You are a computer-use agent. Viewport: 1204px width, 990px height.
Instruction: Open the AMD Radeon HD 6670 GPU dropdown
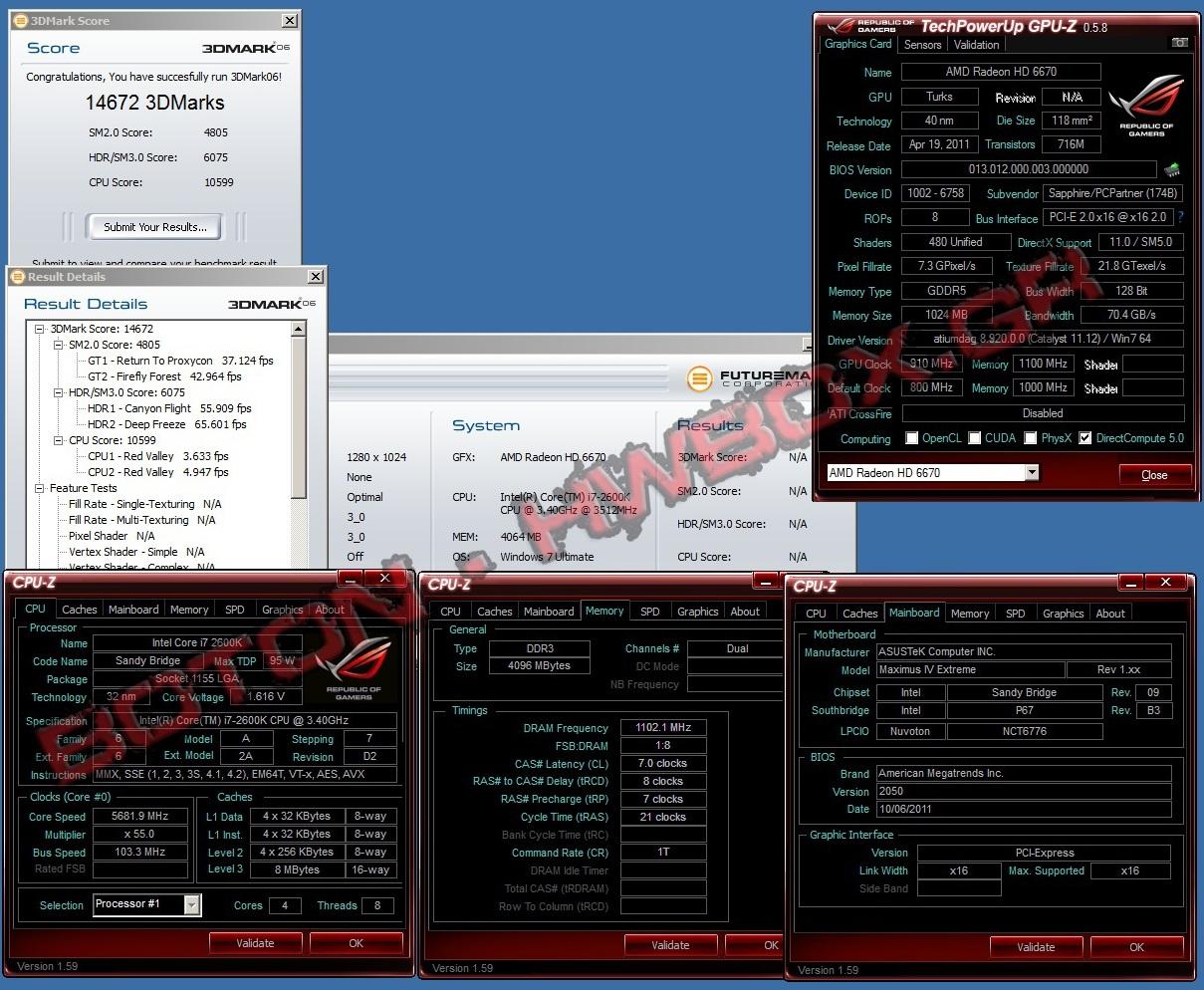[1032, 473]
